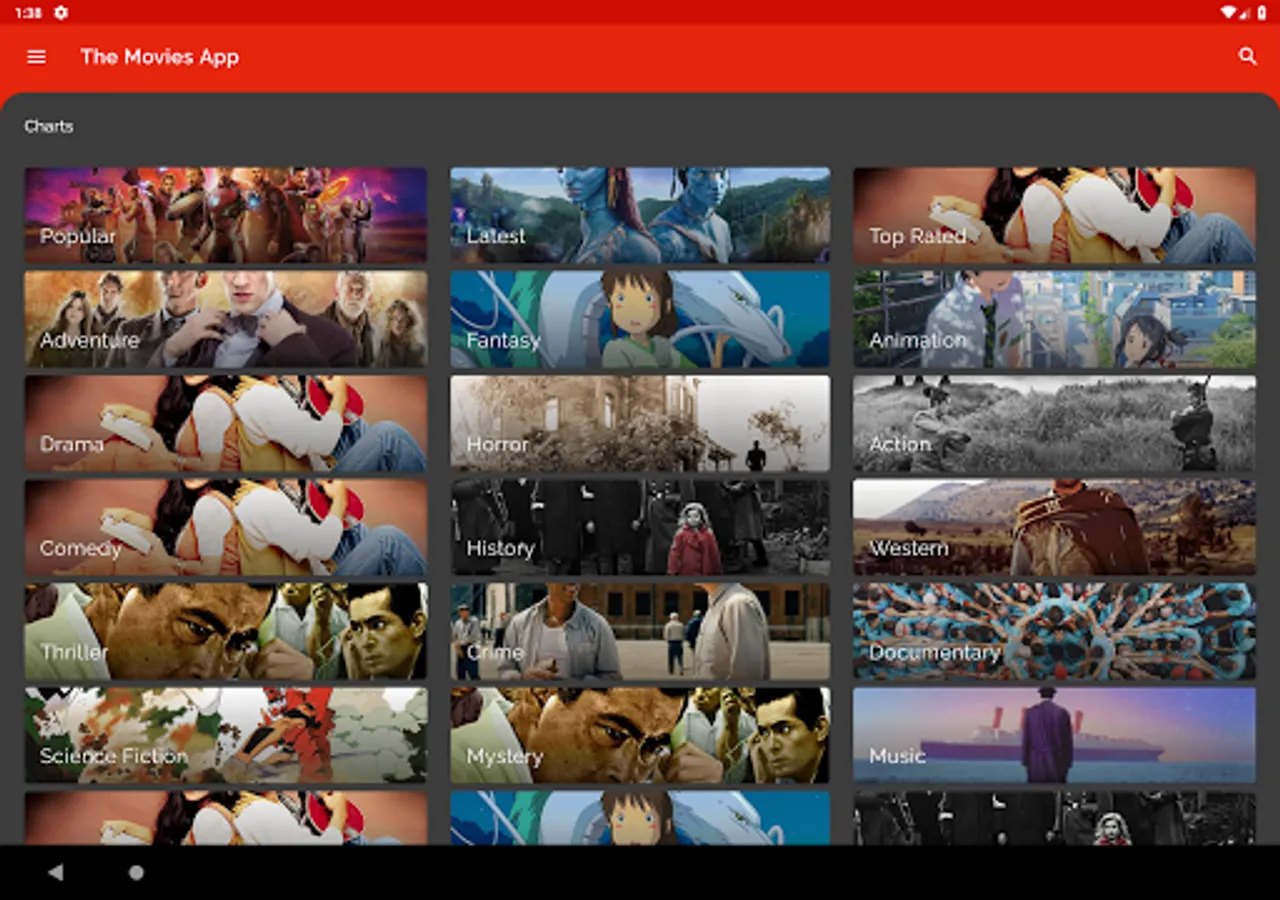The height and width of the screenshot is (900, 1280).
Task: Open the Action genre
Action: (x=1054, y=422)
